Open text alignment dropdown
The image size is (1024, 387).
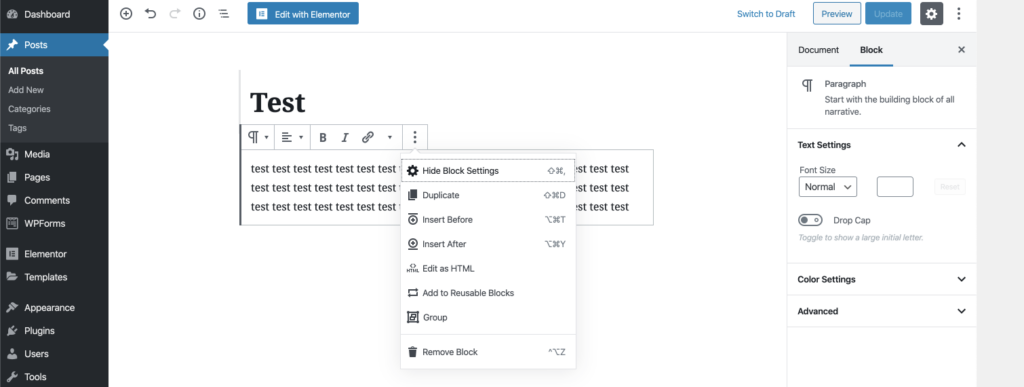(292, 137)
